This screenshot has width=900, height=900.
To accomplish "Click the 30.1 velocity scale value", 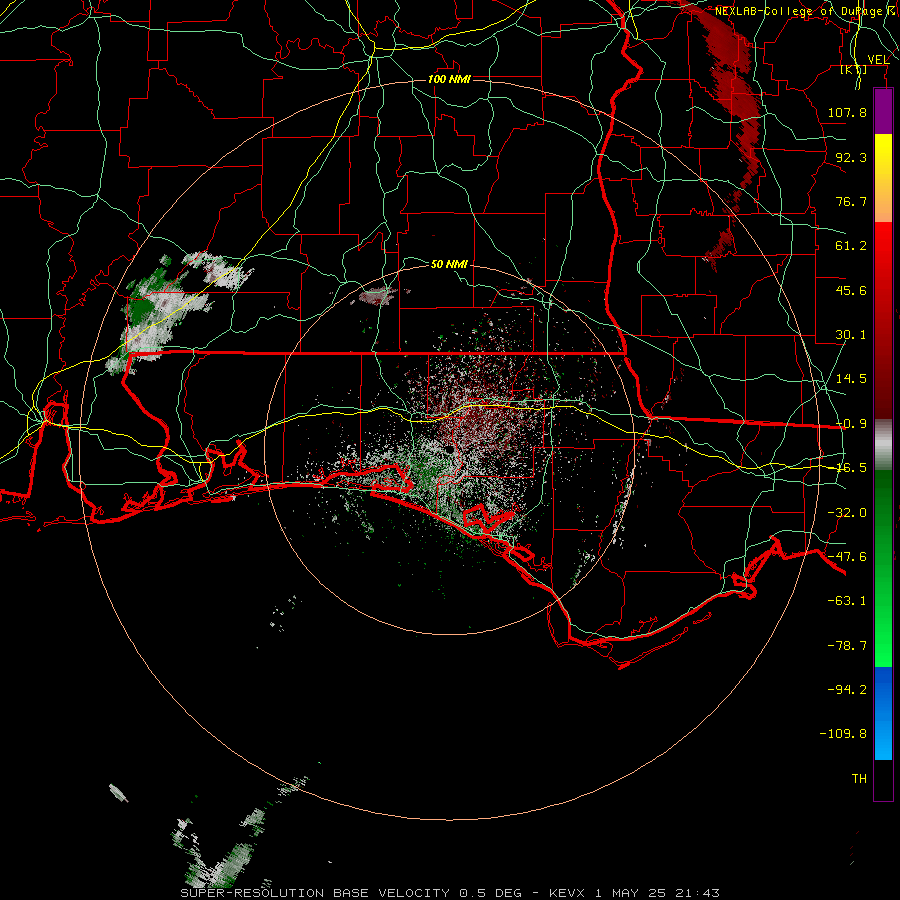I will coord(851,335).
